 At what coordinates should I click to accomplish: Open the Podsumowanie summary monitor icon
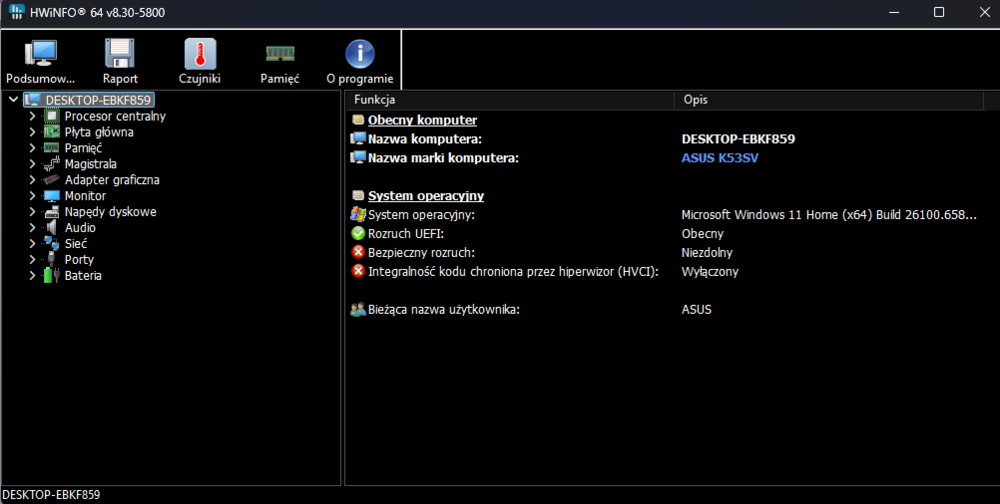pos(41,54)
